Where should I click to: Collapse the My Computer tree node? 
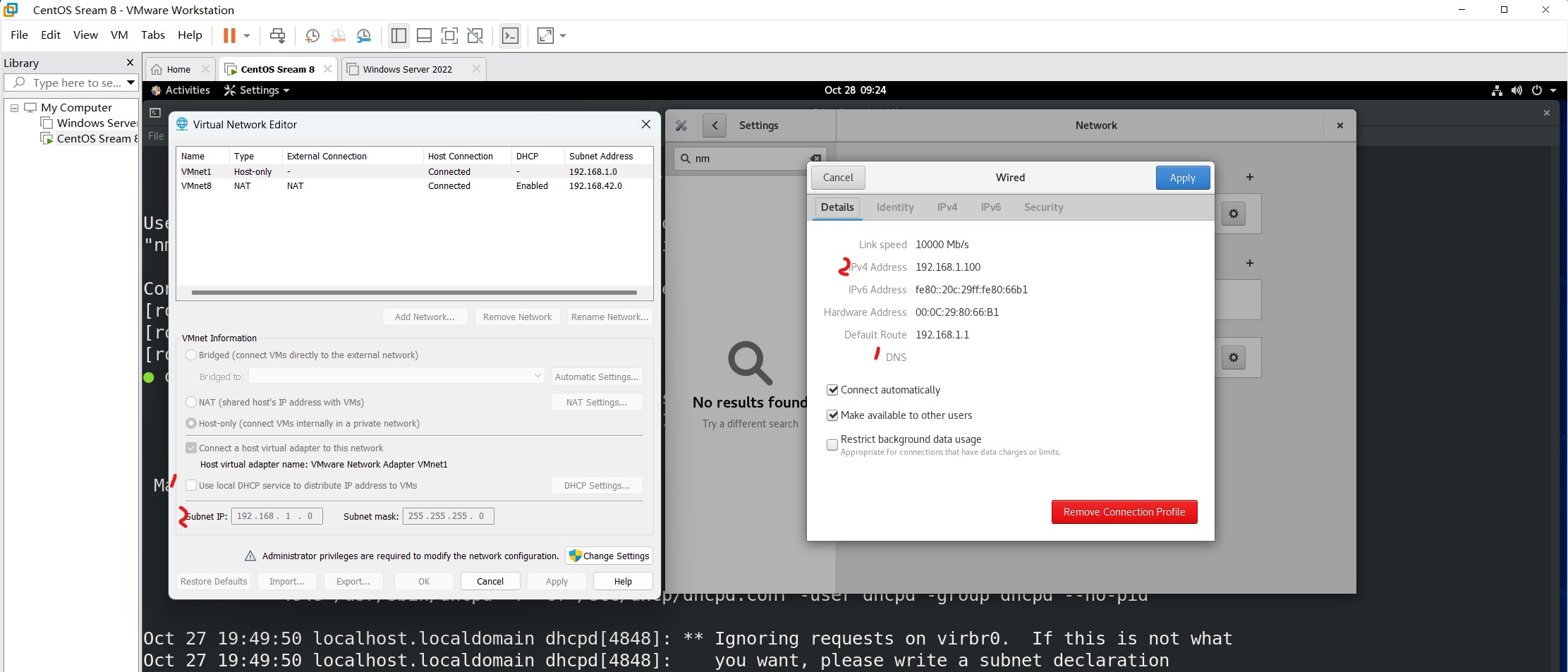point(14,108)
